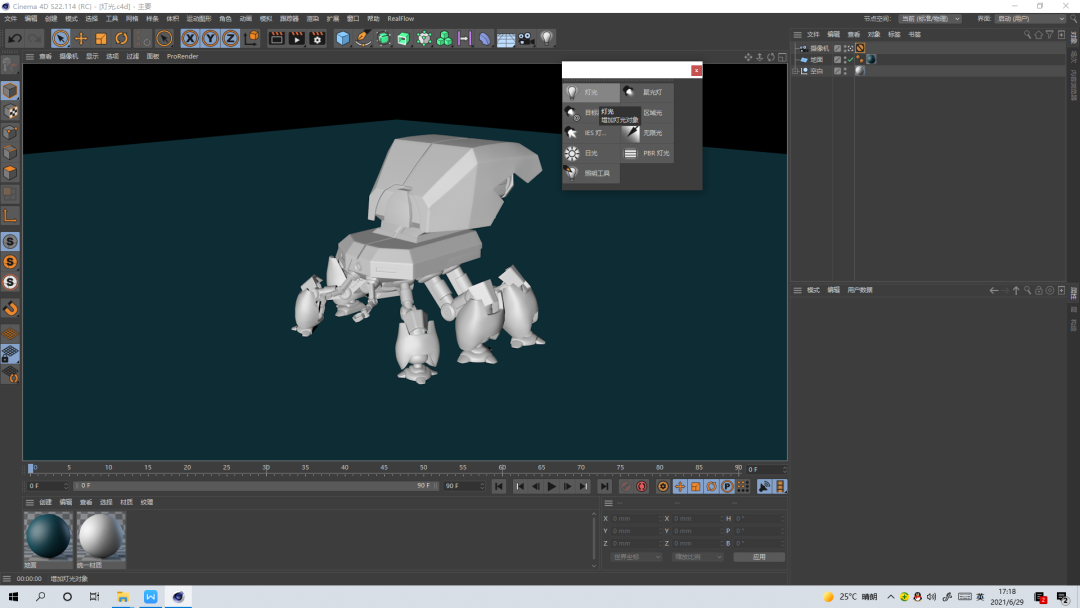This screenshot has width=1080, height=608.
Task: Click the Floor grid toolbar icon
Action: tap(506, 39)
